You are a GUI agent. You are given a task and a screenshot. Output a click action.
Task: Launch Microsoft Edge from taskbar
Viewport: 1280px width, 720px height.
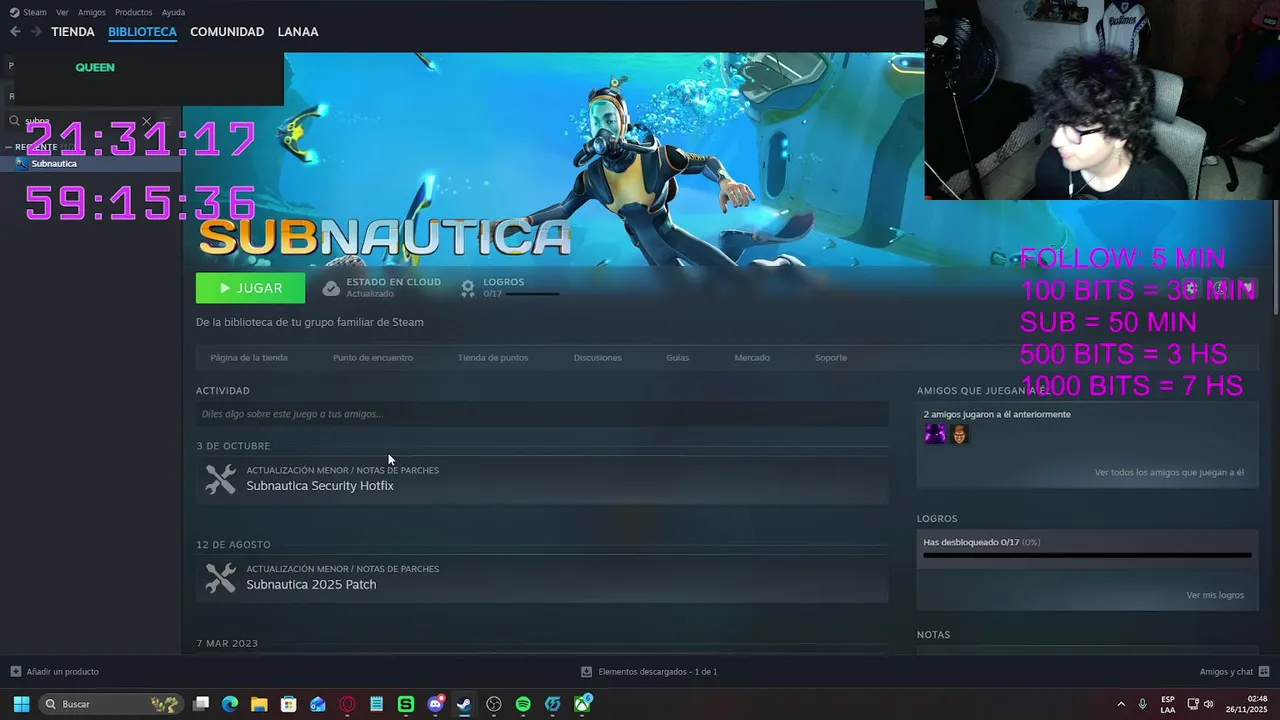click(230, 704)
